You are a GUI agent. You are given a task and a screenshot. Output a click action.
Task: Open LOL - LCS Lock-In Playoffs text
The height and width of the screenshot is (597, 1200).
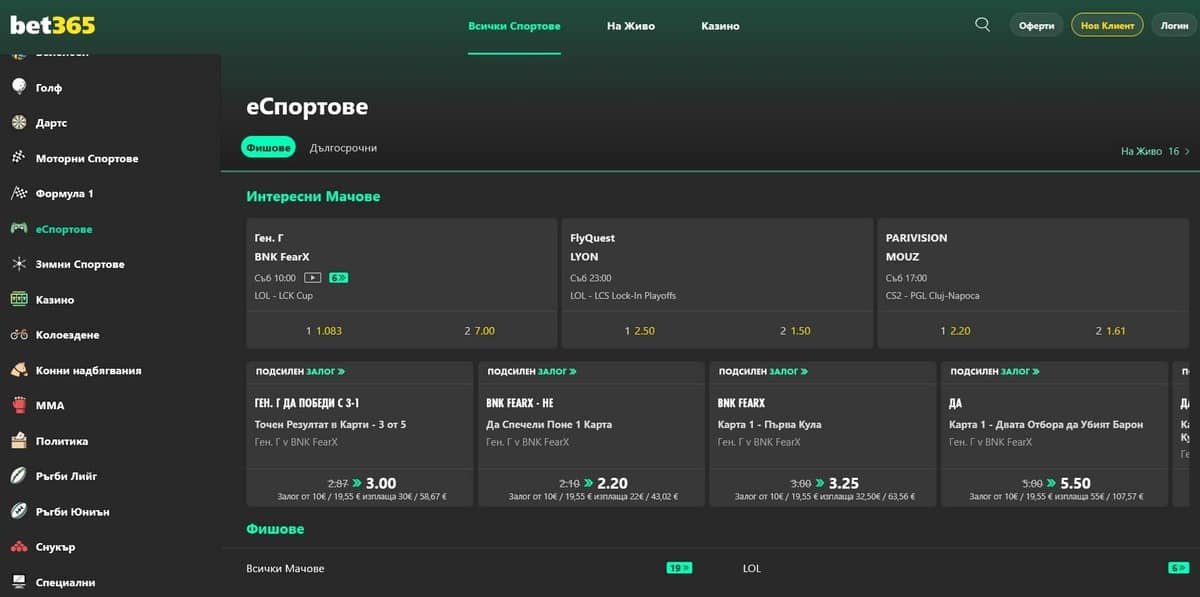623,296
